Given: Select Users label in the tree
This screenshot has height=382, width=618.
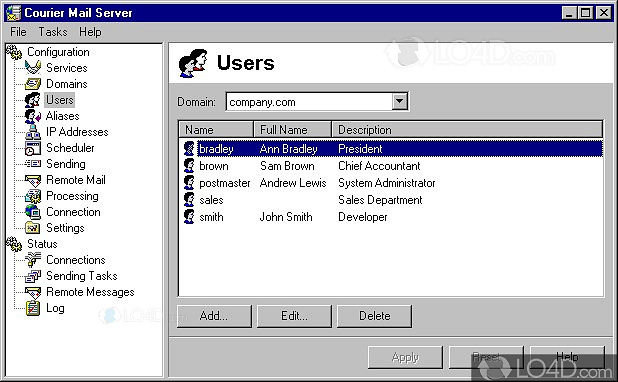Looking at the screenshot, I should point(60,100).
